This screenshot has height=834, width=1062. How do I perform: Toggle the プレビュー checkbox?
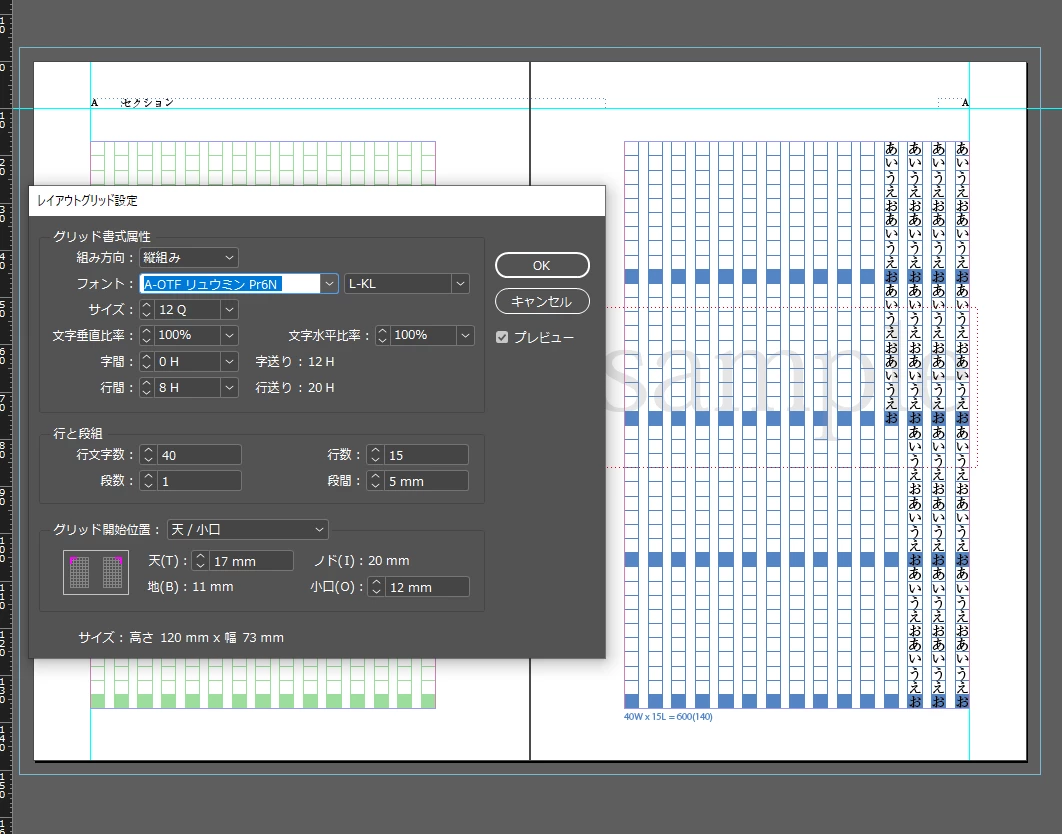point(502,337)
